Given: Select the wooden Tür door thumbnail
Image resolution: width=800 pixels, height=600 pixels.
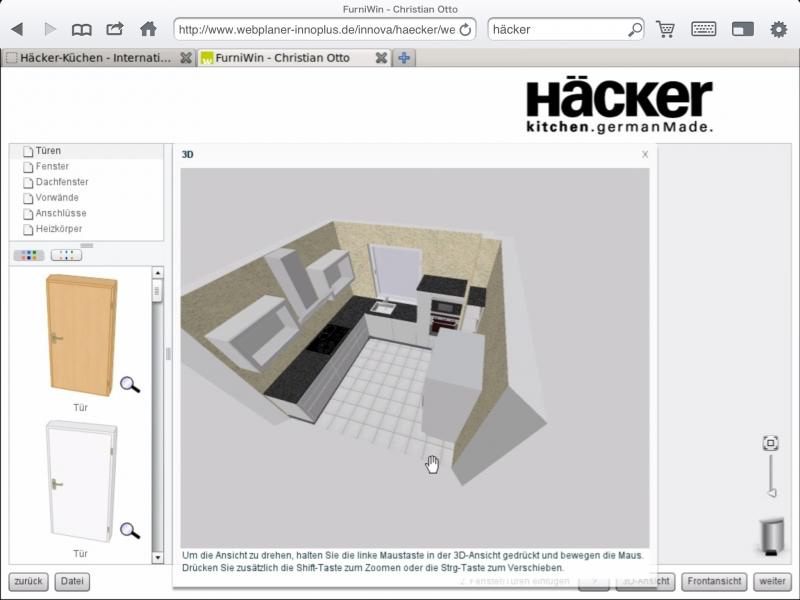Looking at the screenshot, I should point(82,335).
